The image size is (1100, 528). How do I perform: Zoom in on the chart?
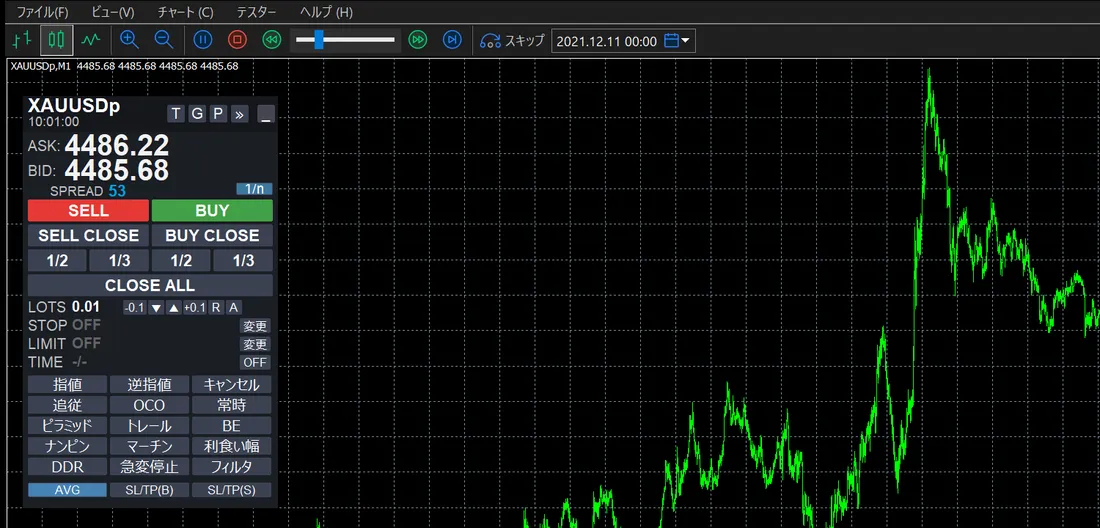[129, 40]
